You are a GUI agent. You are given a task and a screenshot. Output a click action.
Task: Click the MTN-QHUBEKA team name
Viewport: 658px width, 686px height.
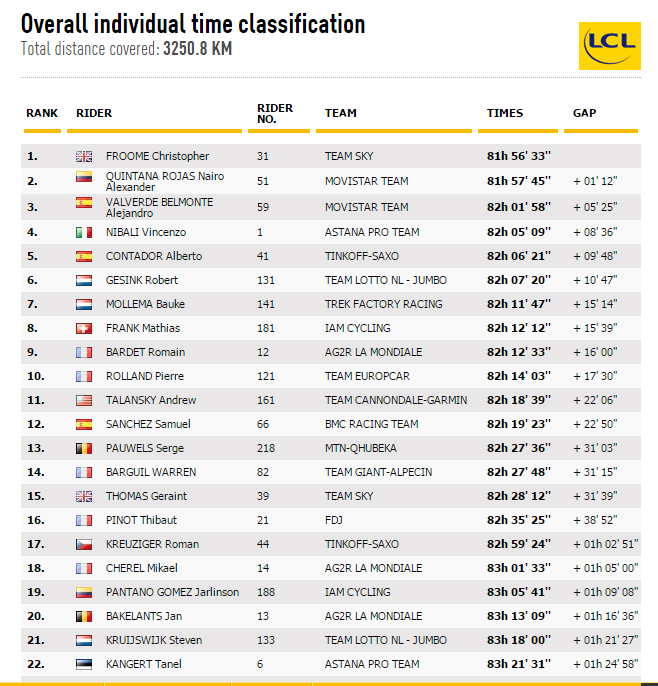[361, 448]
